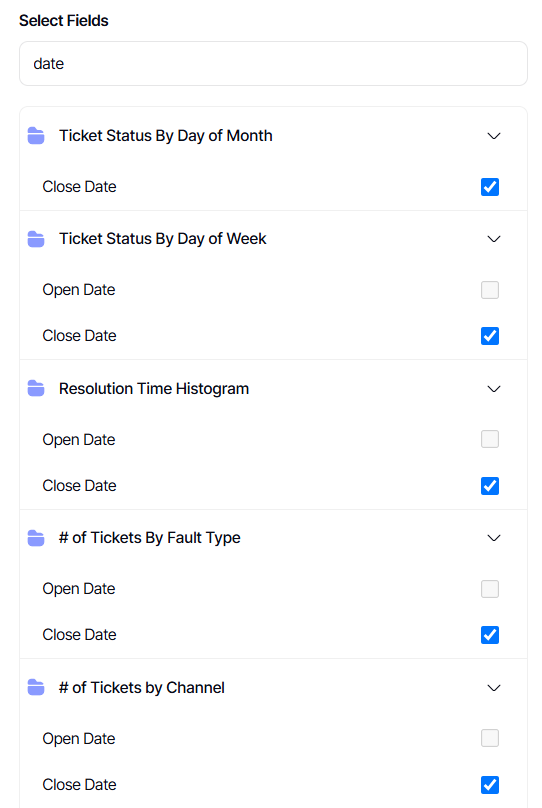Uncheck Close Date under Ticket Status By Day of Week

click(490, 336)
